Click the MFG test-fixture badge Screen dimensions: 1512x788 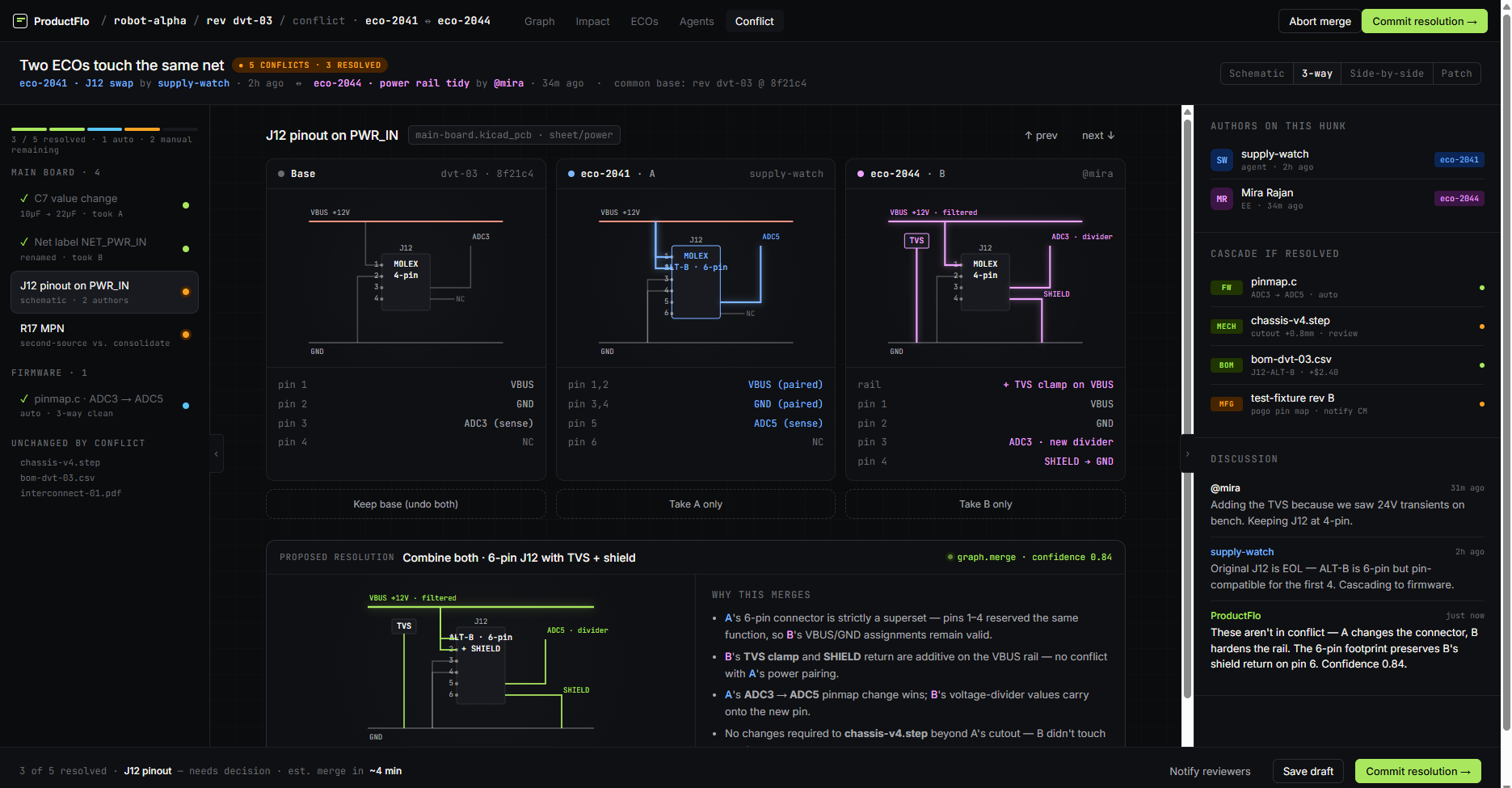click(1226, 404)
